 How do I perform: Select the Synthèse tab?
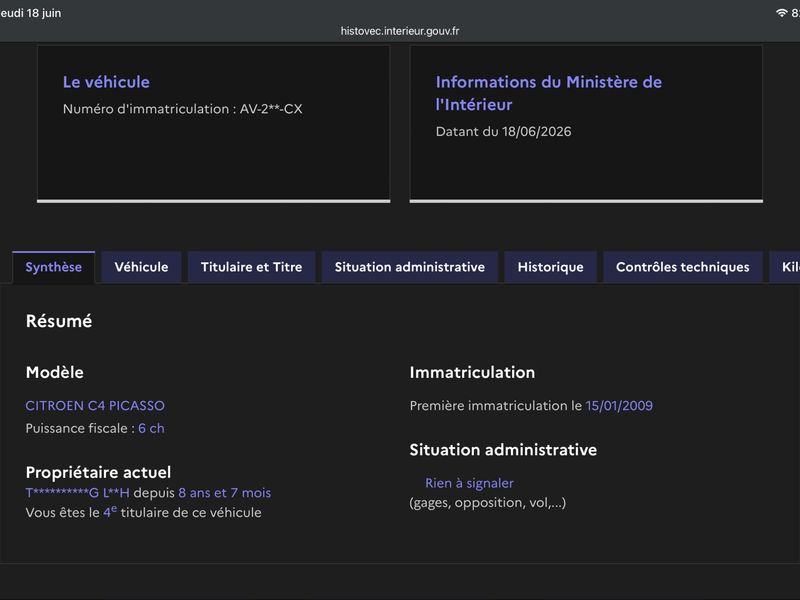tap(54, 267)
